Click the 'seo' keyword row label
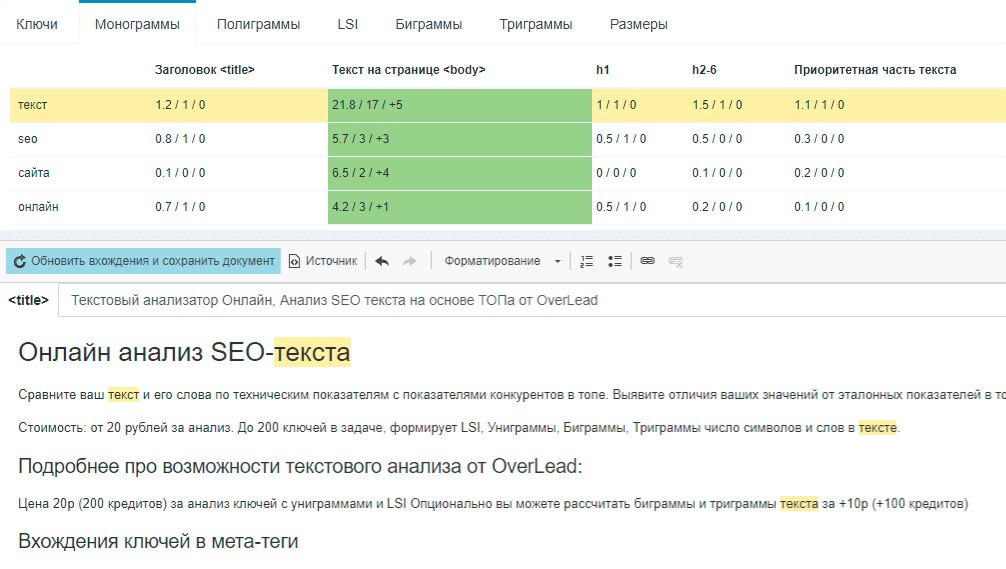Viewport: 1006px width, 569px height. 28,139
